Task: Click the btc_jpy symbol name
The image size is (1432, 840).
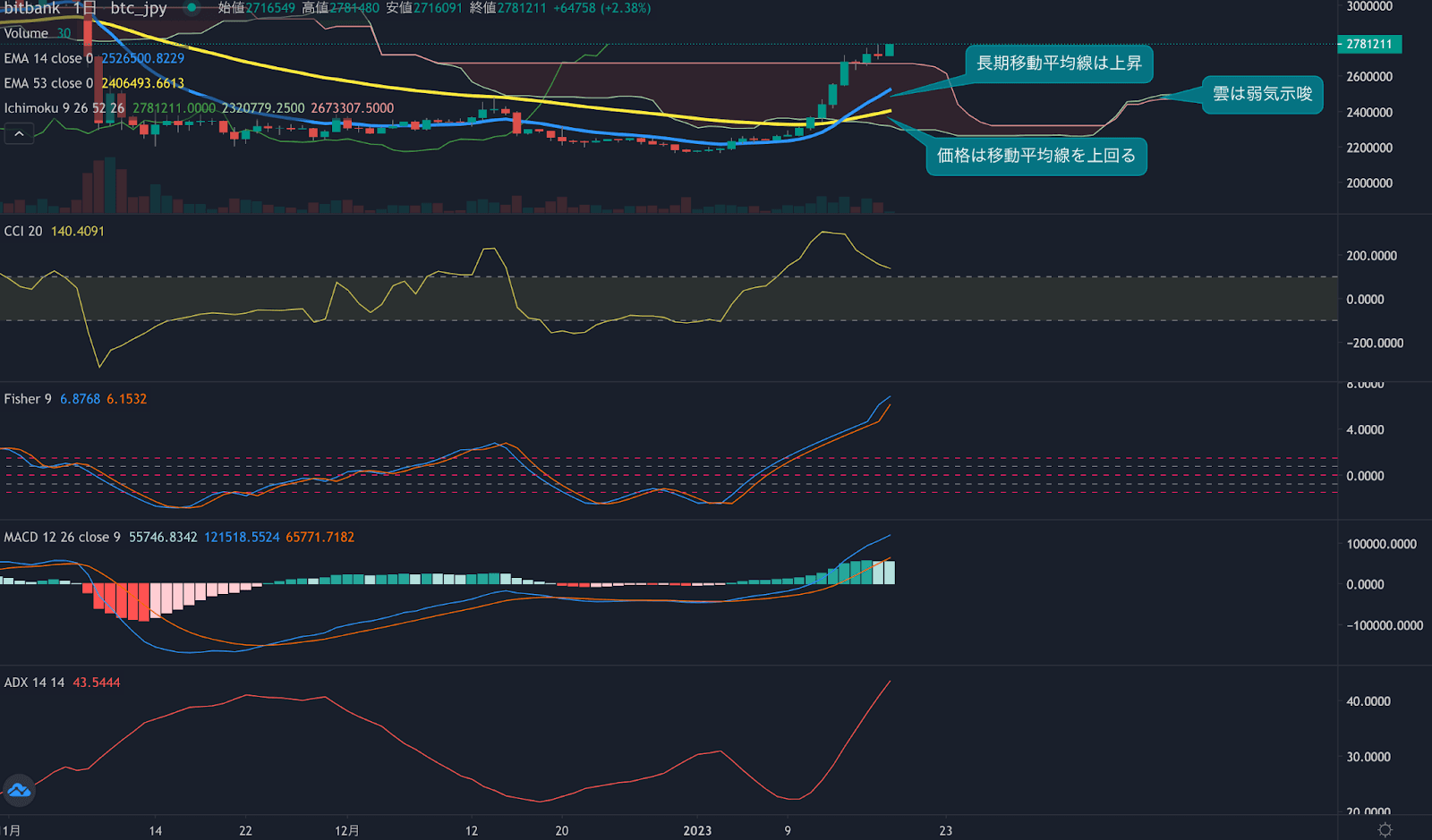Action: click(x=138, y=8)
